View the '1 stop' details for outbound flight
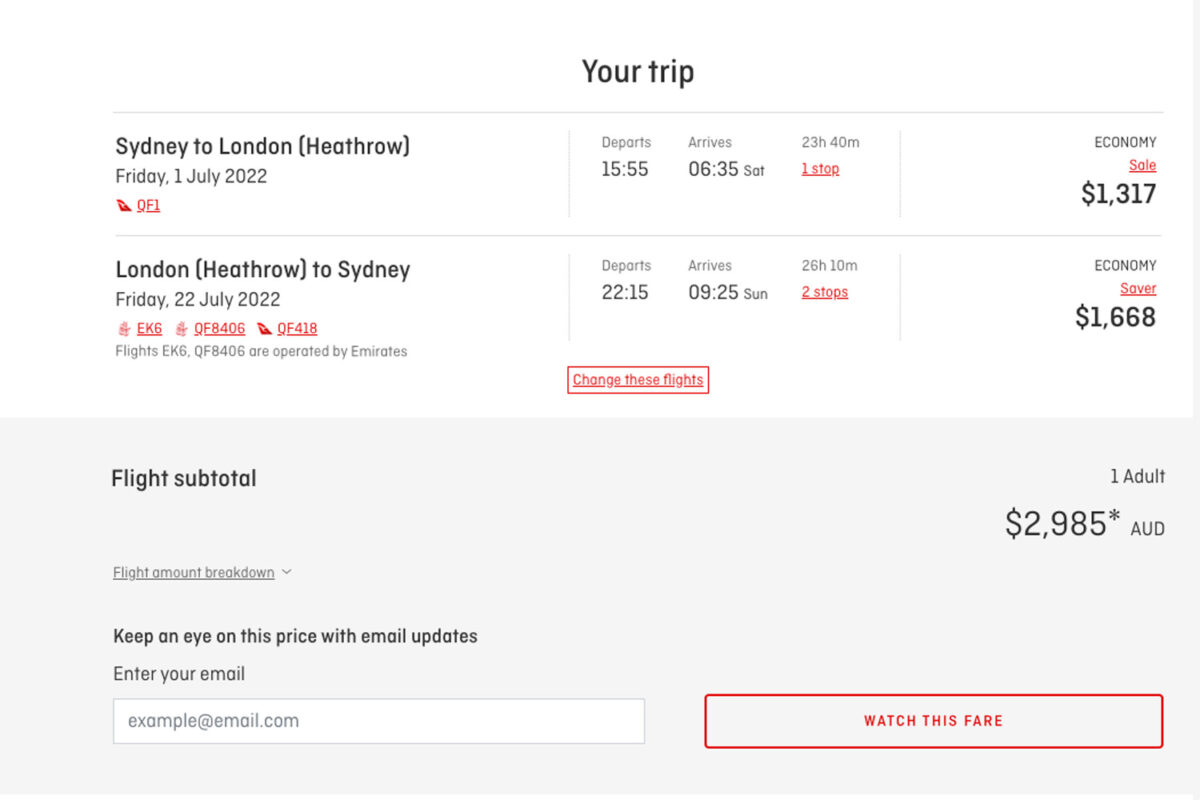 click(820, 169)
